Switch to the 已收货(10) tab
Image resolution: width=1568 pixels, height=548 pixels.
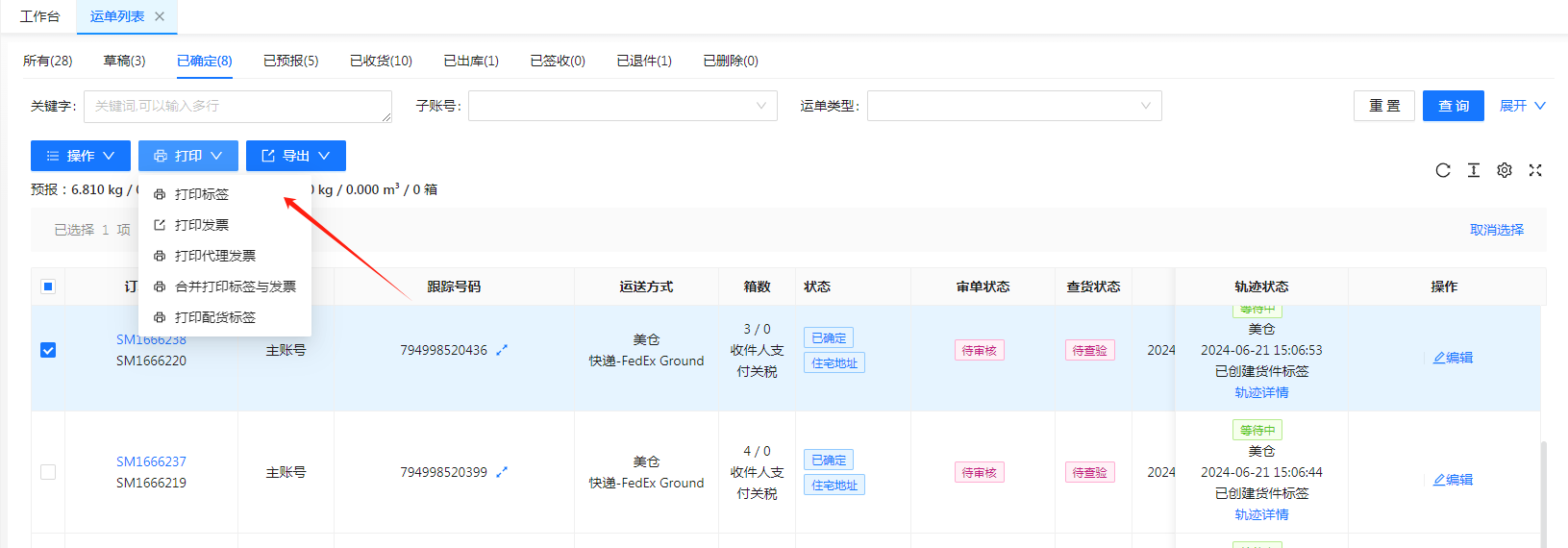click(x=381, y=61)
